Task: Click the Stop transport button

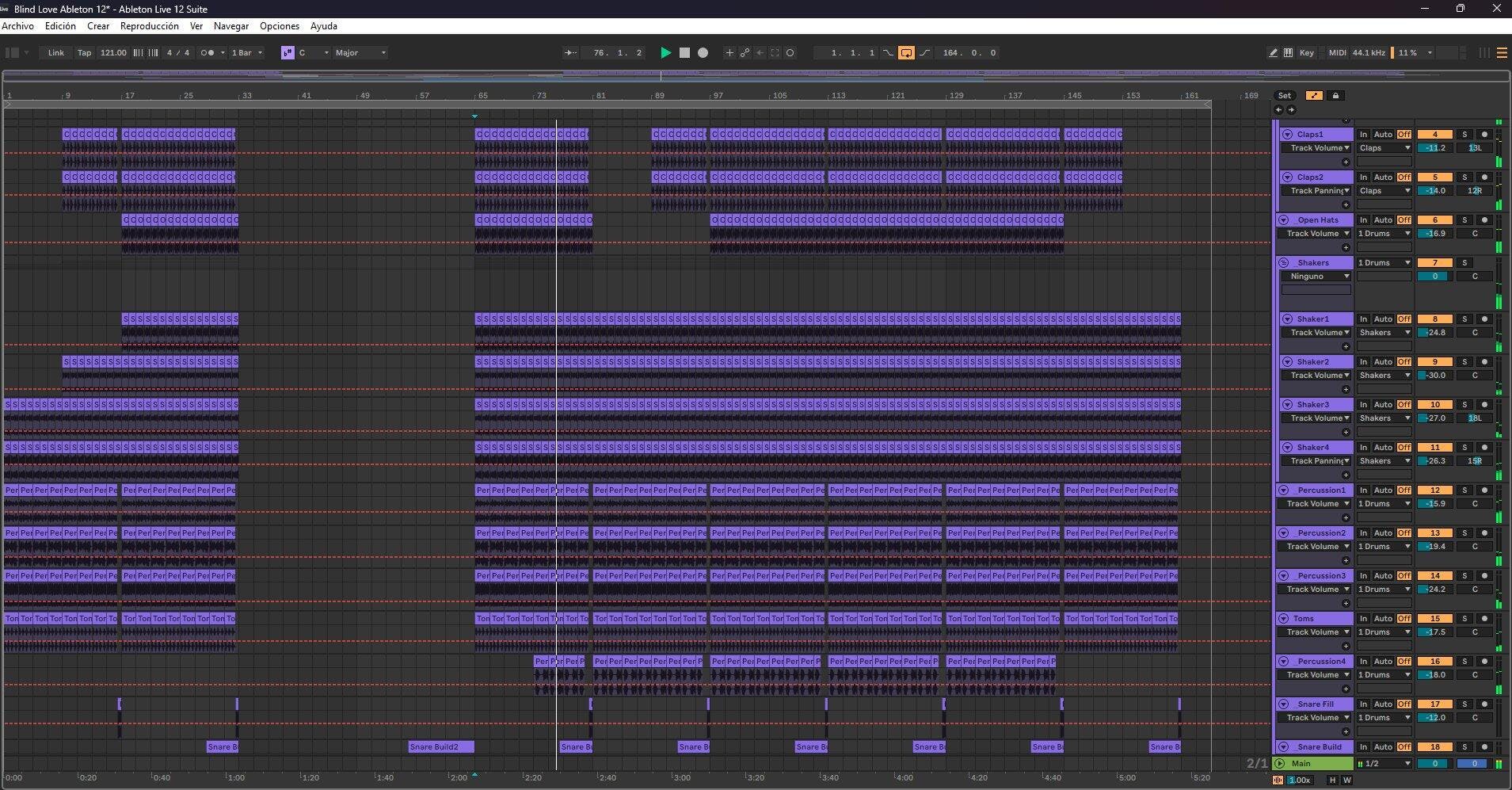Action: tap(684, 53)
